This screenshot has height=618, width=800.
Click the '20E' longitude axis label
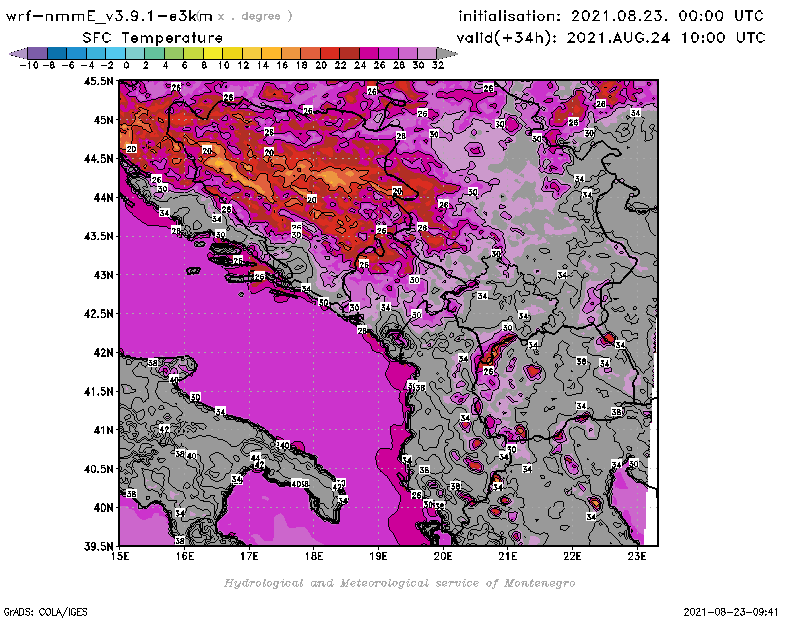[x=443, y=556]
